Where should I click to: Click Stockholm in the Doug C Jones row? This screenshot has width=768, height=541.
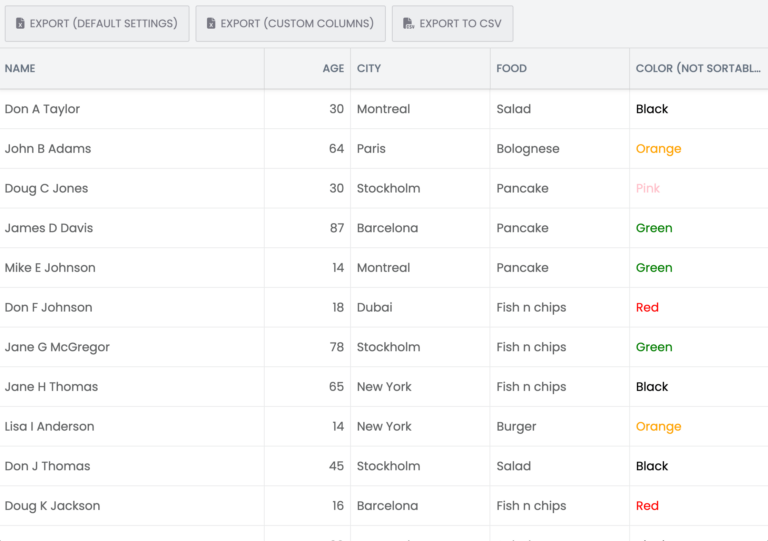tap(388, 188)
